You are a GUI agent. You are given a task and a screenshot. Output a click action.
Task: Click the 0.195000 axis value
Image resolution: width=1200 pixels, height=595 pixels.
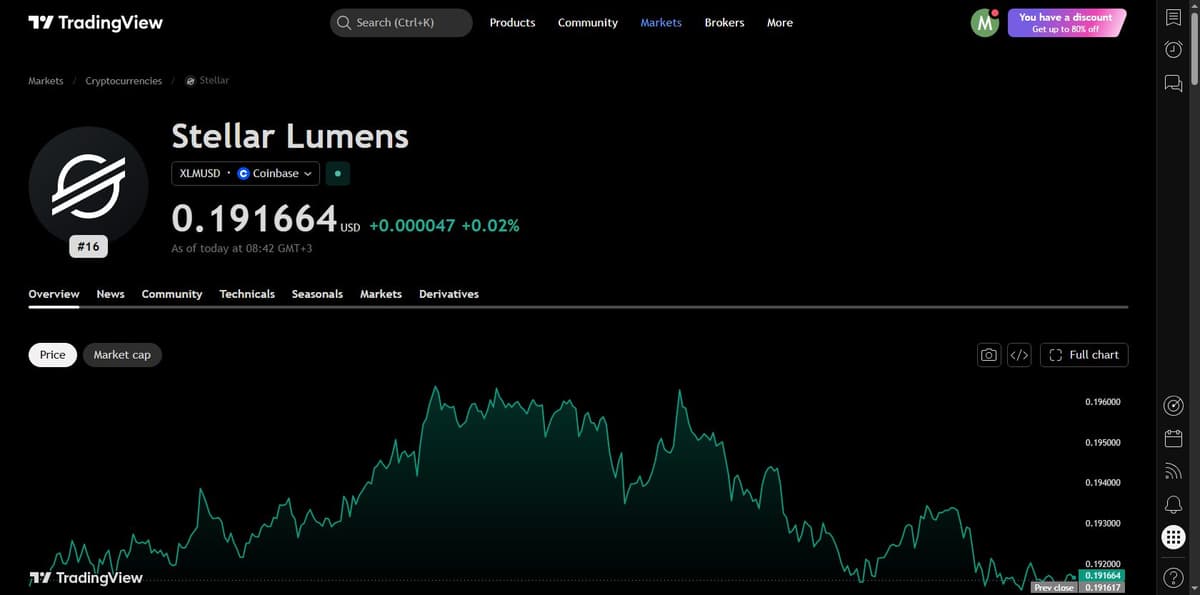click(x=1103, y=442)
